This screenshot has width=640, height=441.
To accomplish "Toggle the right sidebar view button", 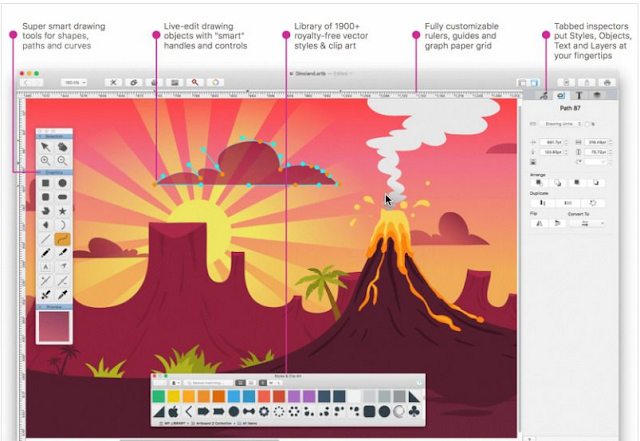I will click(534, 83).
